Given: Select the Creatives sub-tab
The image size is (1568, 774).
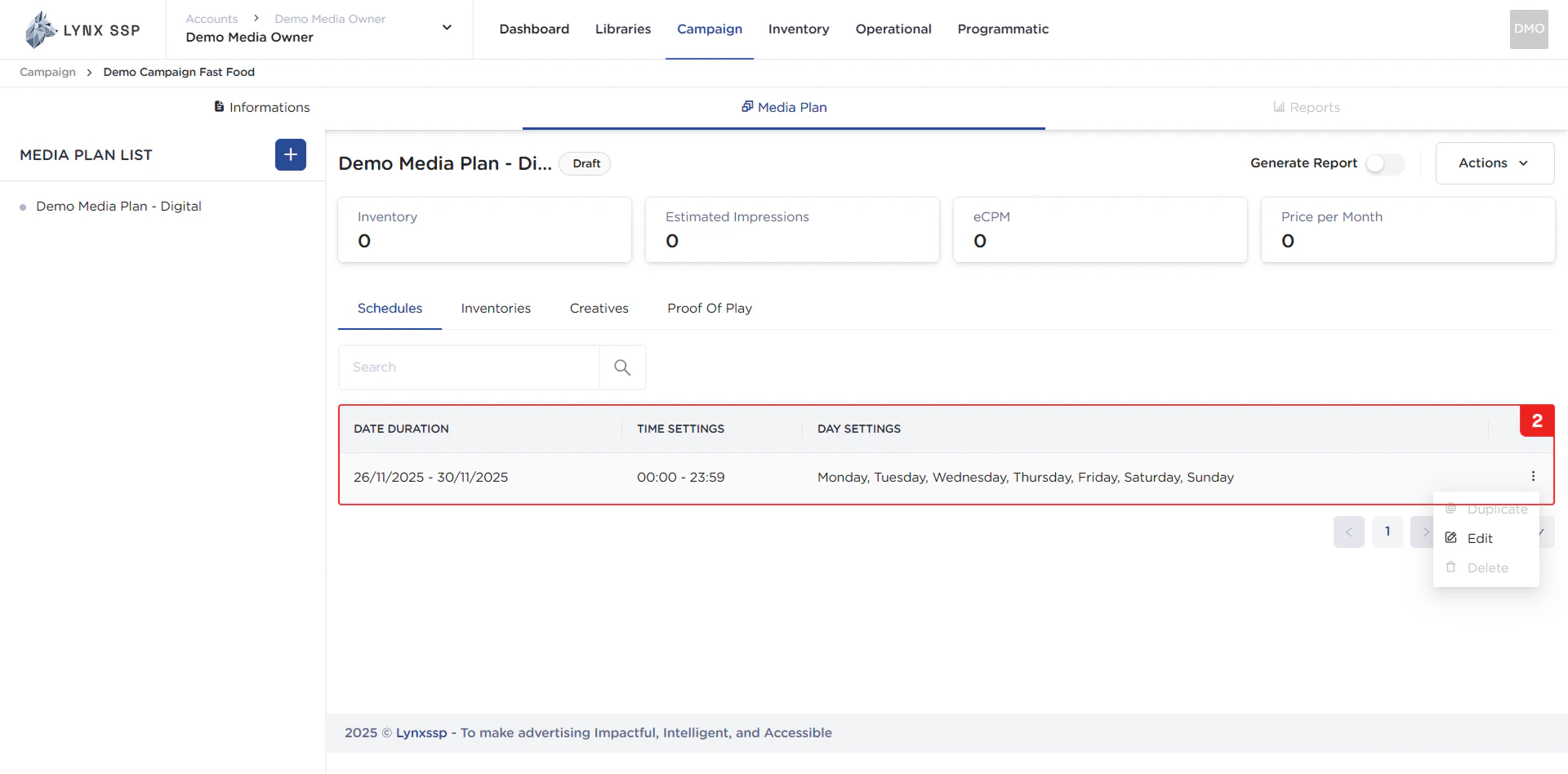Looking at the screenshot, I should point(599,308).
